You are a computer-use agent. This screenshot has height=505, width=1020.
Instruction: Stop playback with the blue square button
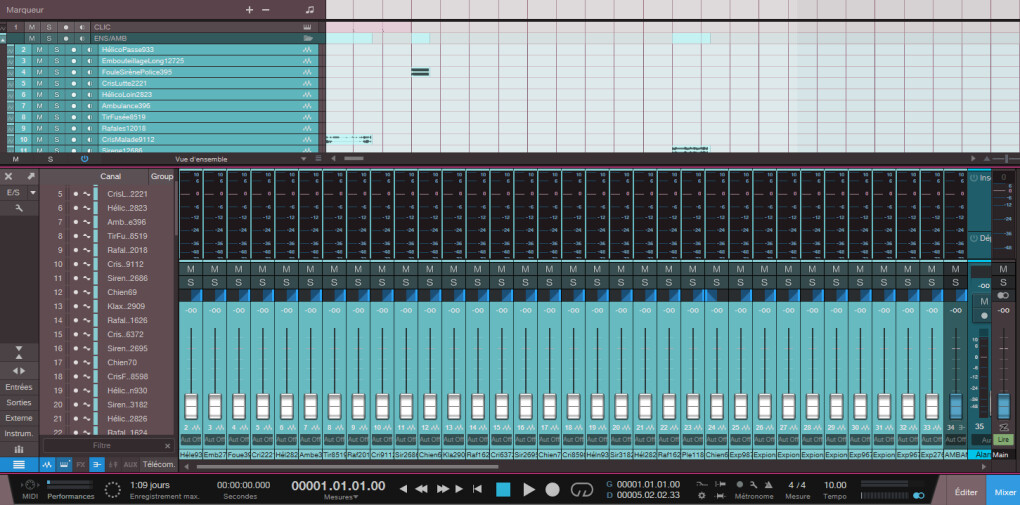tap(503, 489)
